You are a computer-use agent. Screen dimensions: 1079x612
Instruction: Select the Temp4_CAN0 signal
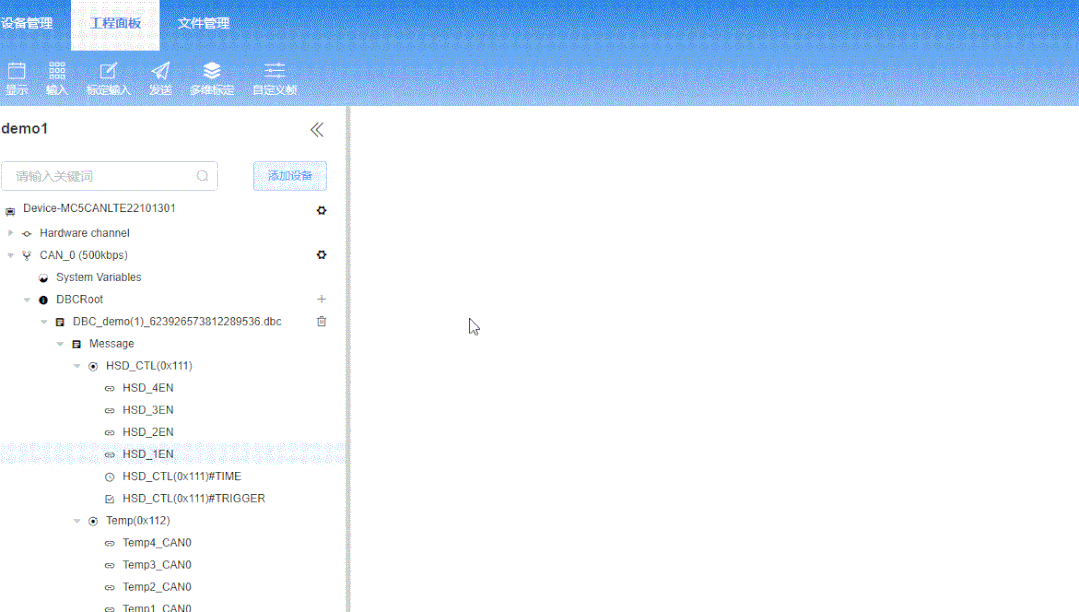pyautogui.click(x=157, y=542)
